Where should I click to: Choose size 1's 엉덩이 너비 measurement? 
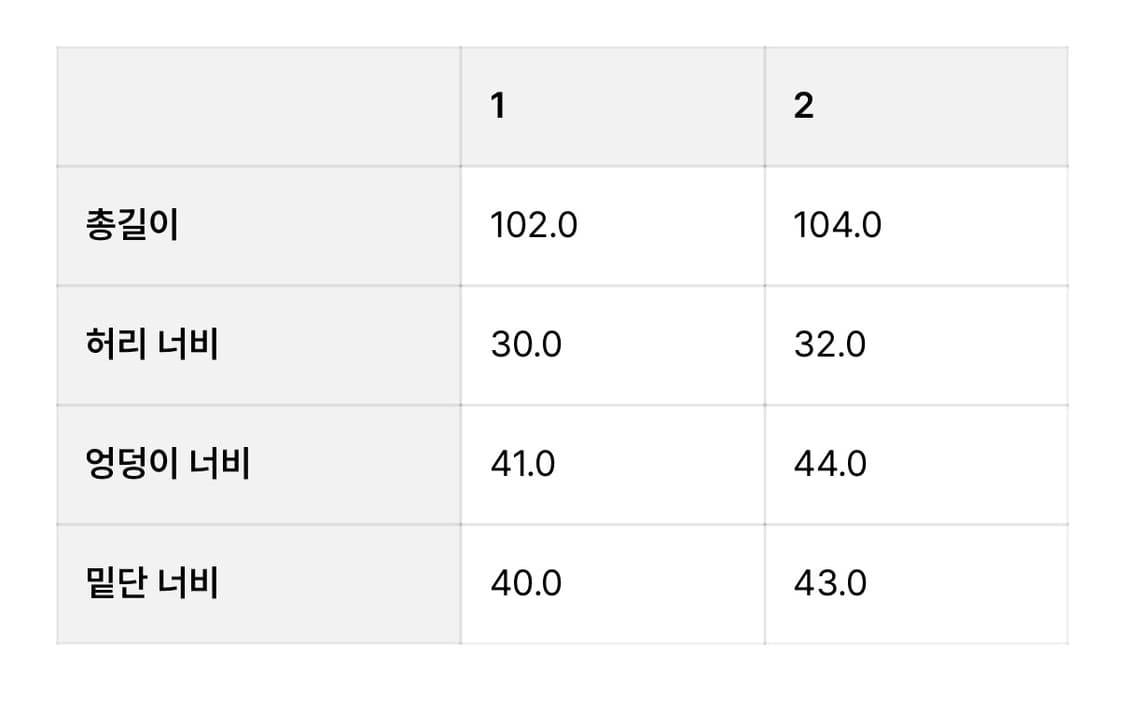(x=523, y=464)
